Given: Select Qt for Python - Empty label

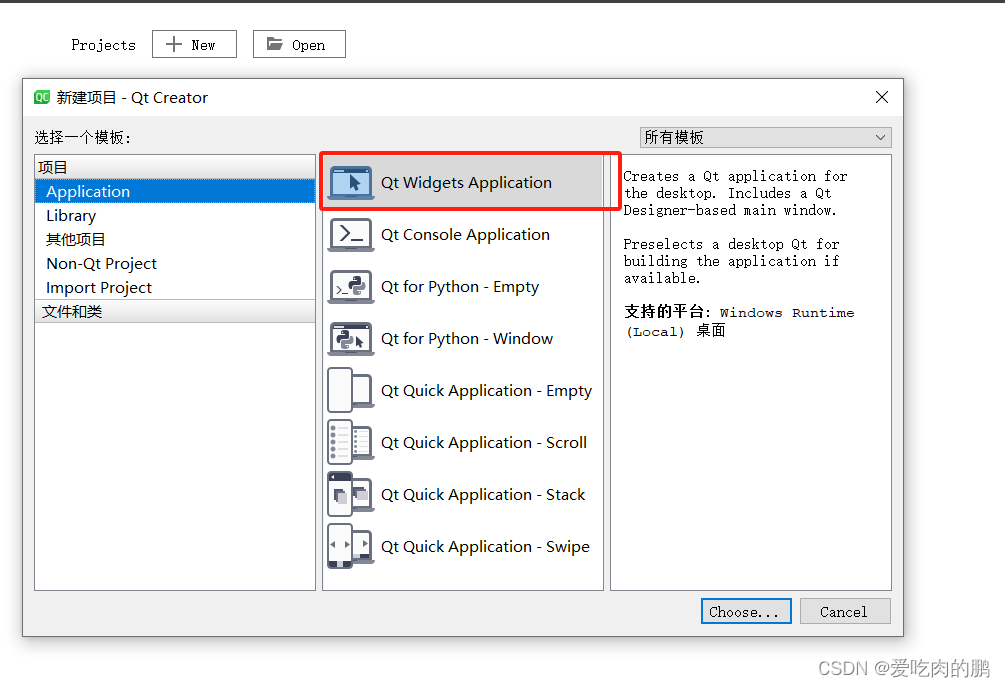Looking at the screenshot, I should (460, 286).
